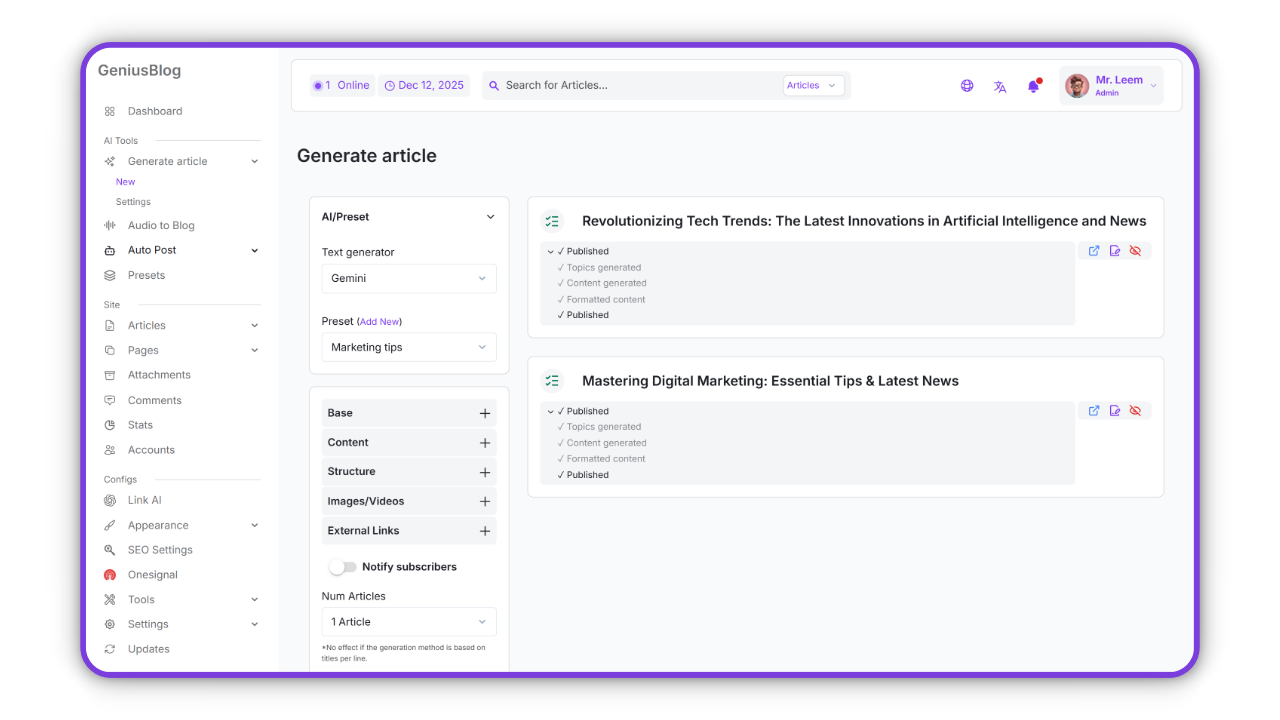
Task: Open Audio to Blog in sidebar
Action: pyautogui.click(x=161, y=226)
